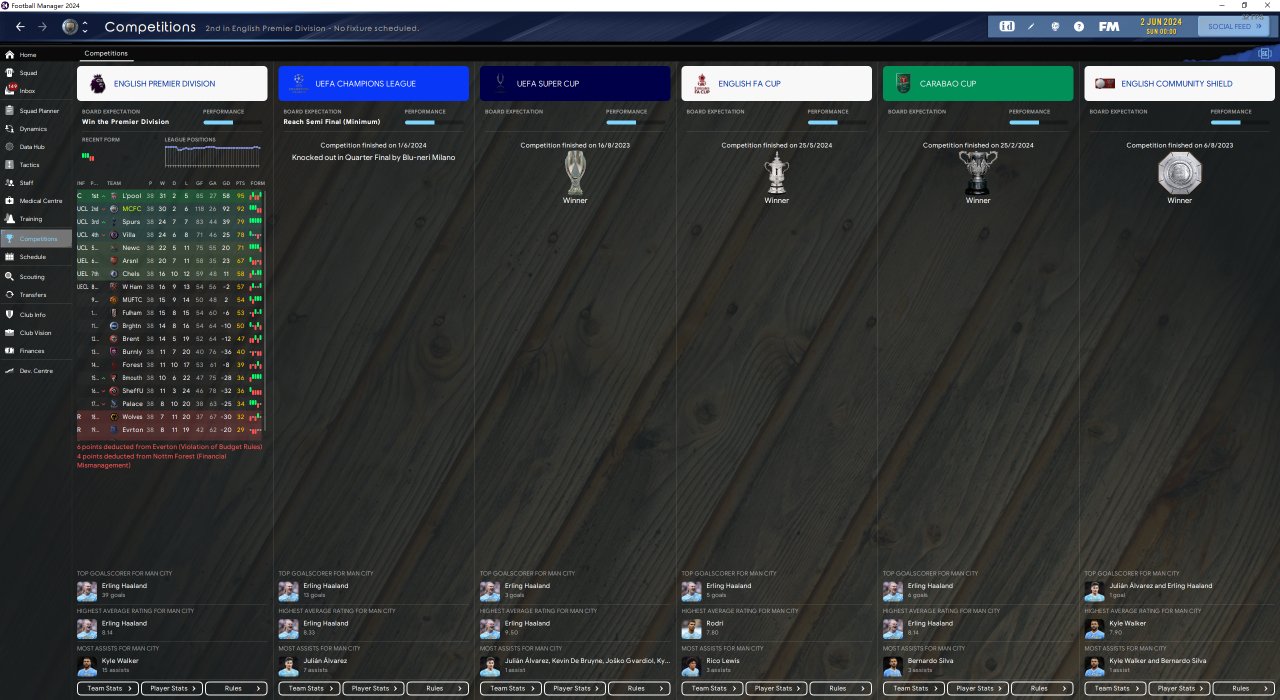This screenshot has height=700, width=1280.
Task: Click the Man City club badge in header
Action: tap(69, 27)
